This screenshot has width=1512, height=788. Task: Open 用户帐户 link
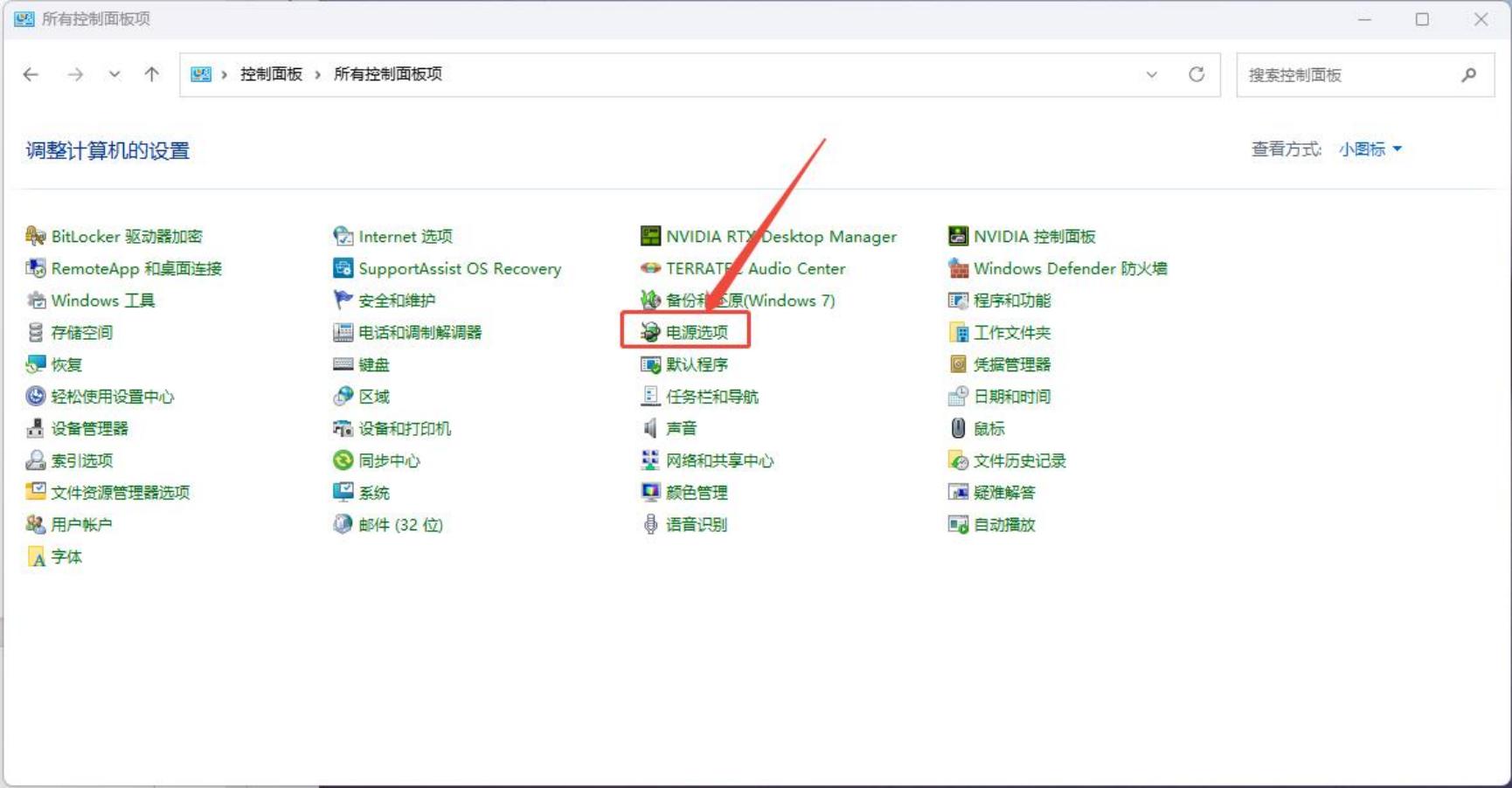click(81, 525)
